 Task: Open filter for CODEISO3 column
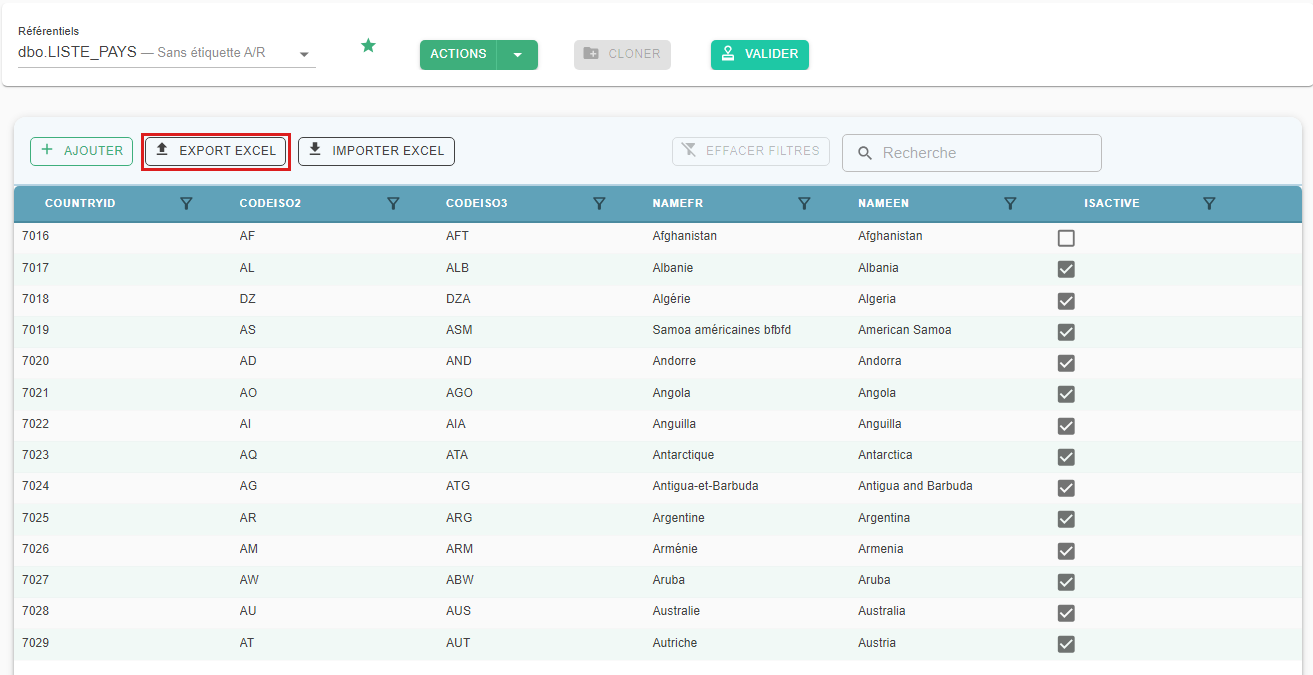pos(599,204)
